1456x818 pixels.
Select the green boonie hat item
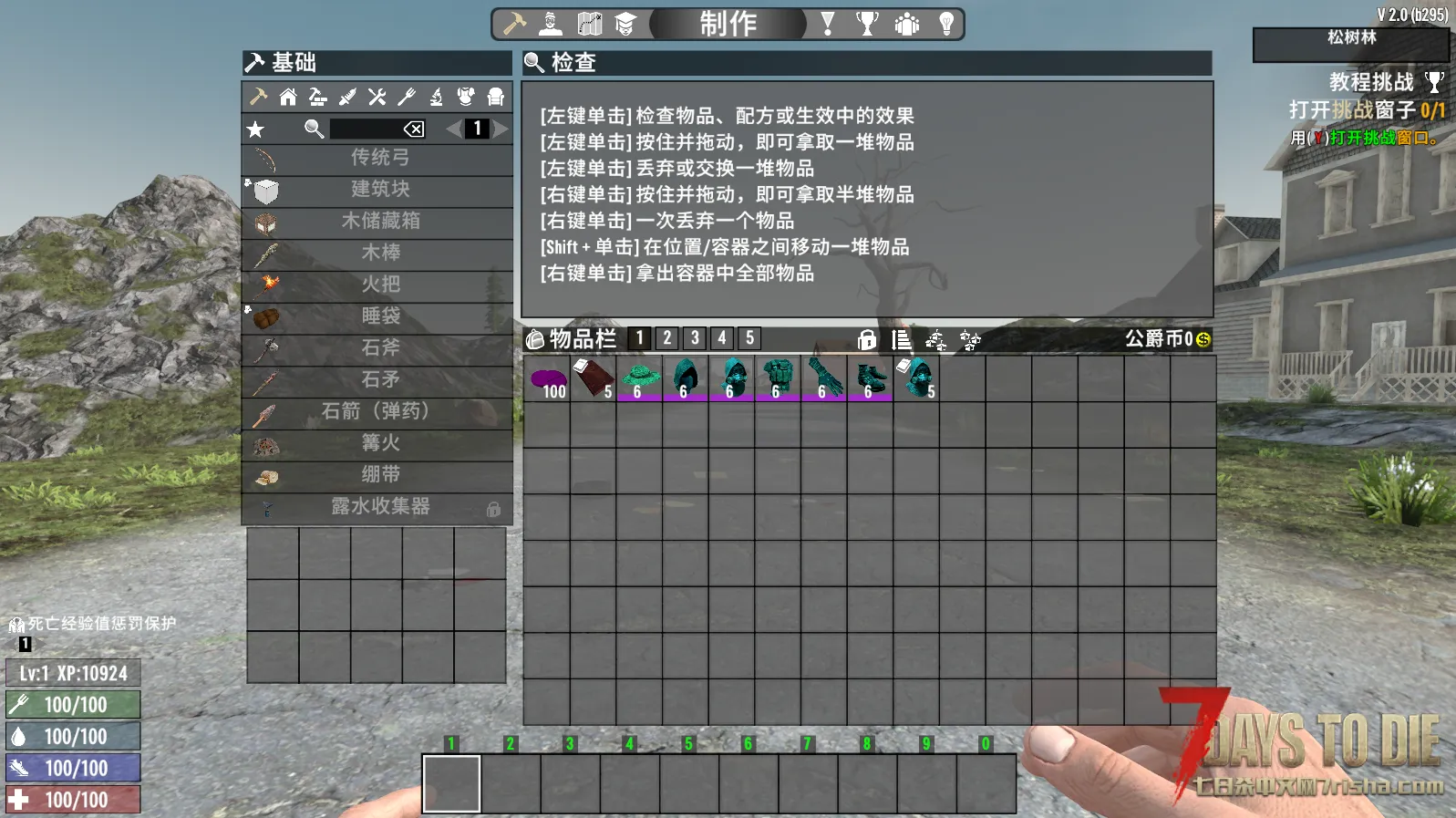tap(639, 378)
